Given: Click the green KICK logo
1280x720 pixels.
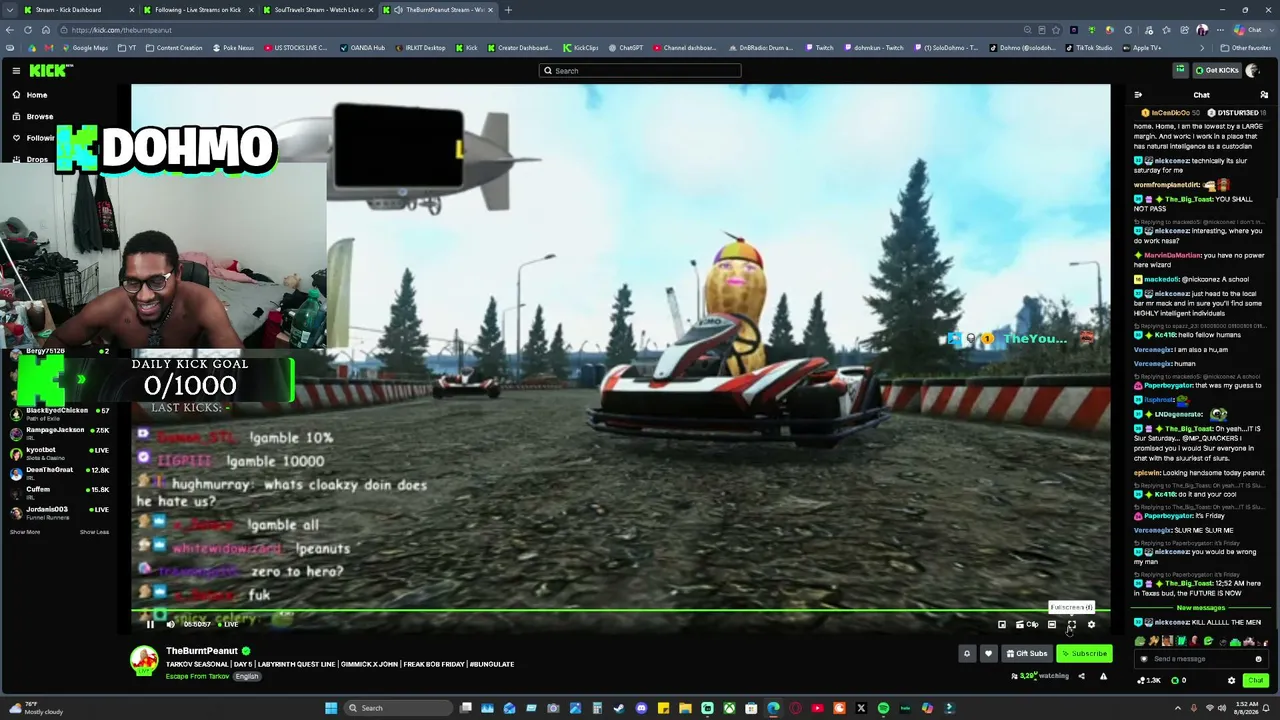Looking at the screenshot, I should click(50, 71).
